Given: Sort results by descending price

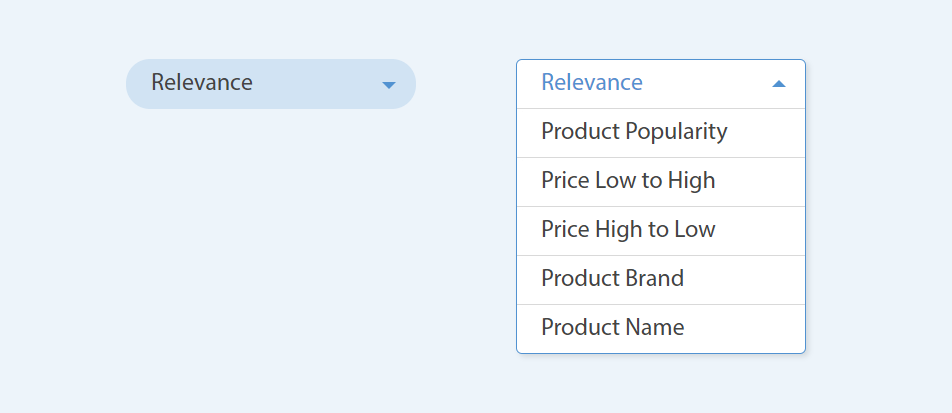Looking at the screenshot, I should [x=661, y=231].
